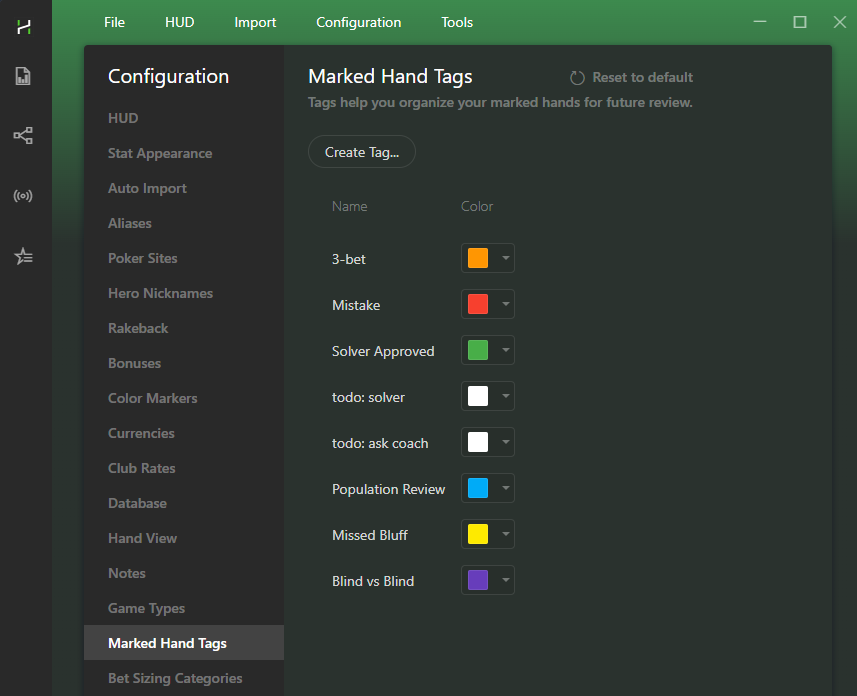Expand the todo: ask coach color dropdown
The height and width of the screenshot is (696, 857).
(506, 442)
